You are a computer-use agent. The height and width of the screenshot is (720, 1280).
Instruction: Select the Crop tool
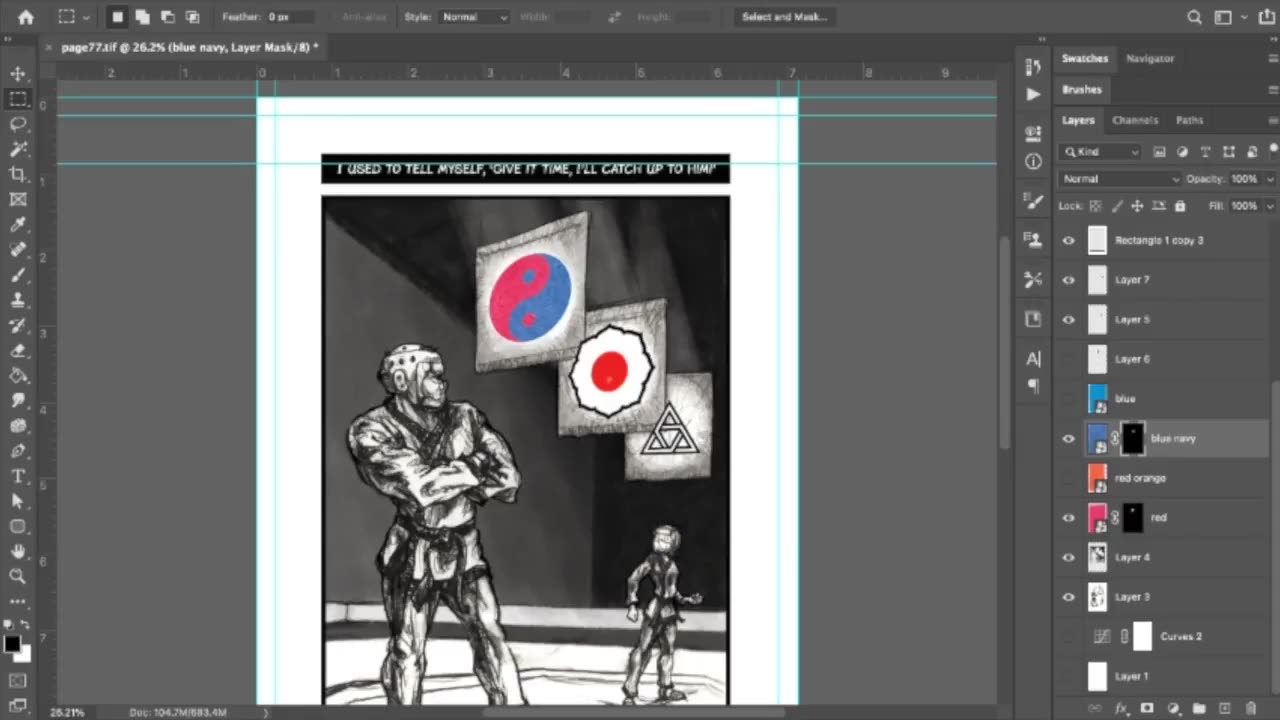point(18,174)
